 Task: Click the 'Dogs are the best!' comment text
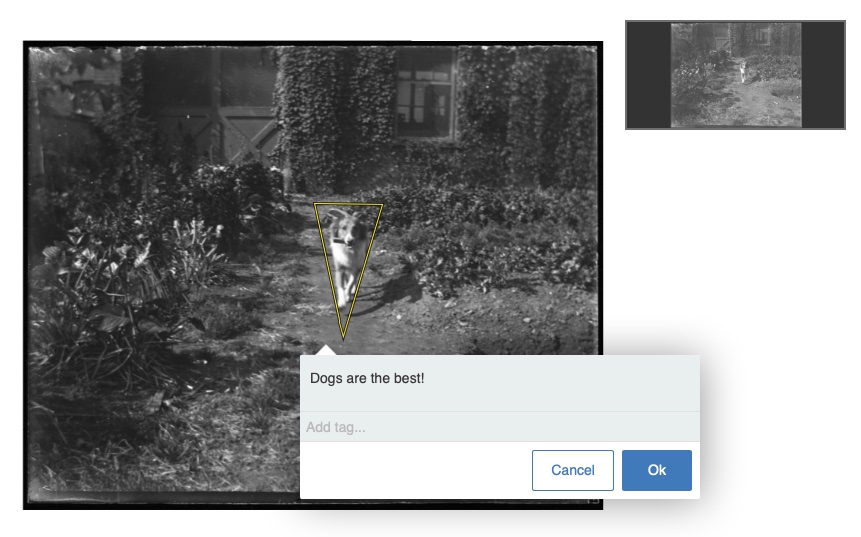coord(367,378)
